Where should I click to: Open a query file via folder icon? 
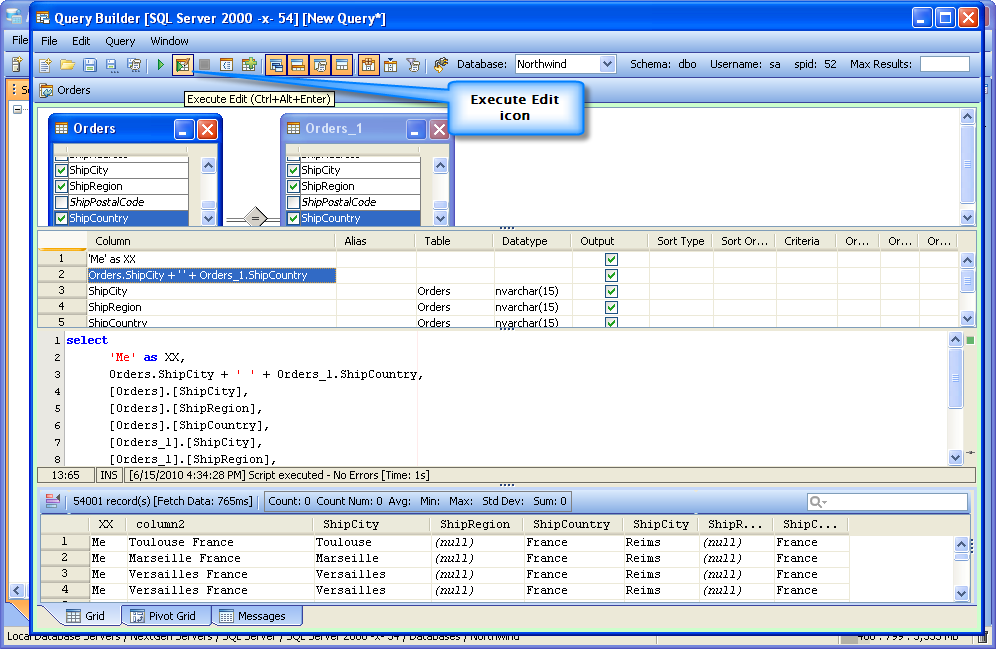click(x=67, y=65)
